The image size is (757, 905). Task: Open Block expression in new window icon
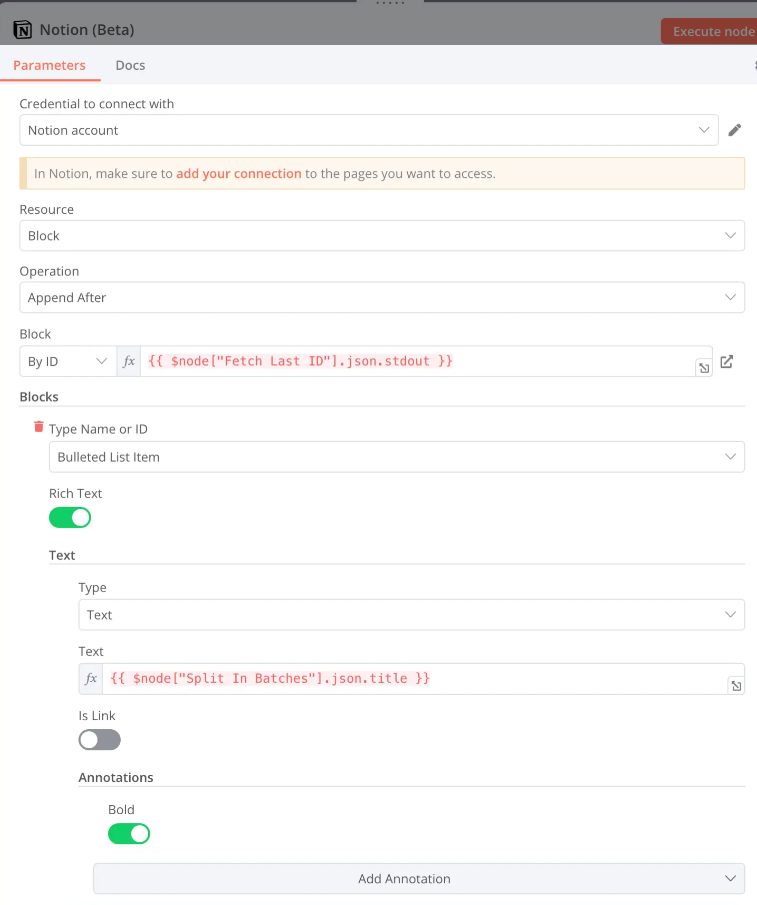pos(727,362)
